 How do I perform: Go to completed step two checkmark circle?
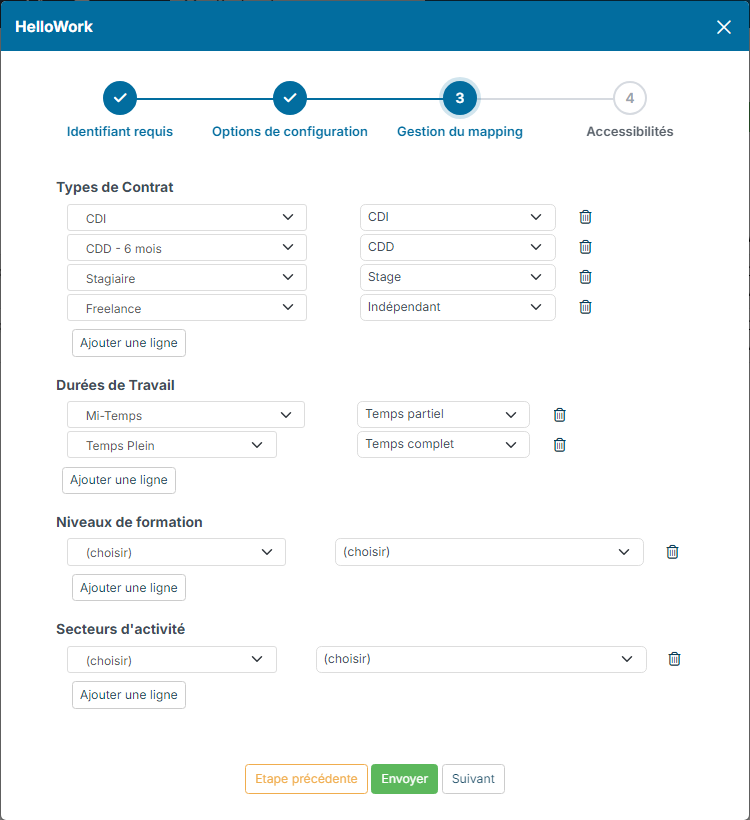coord(290,98)
